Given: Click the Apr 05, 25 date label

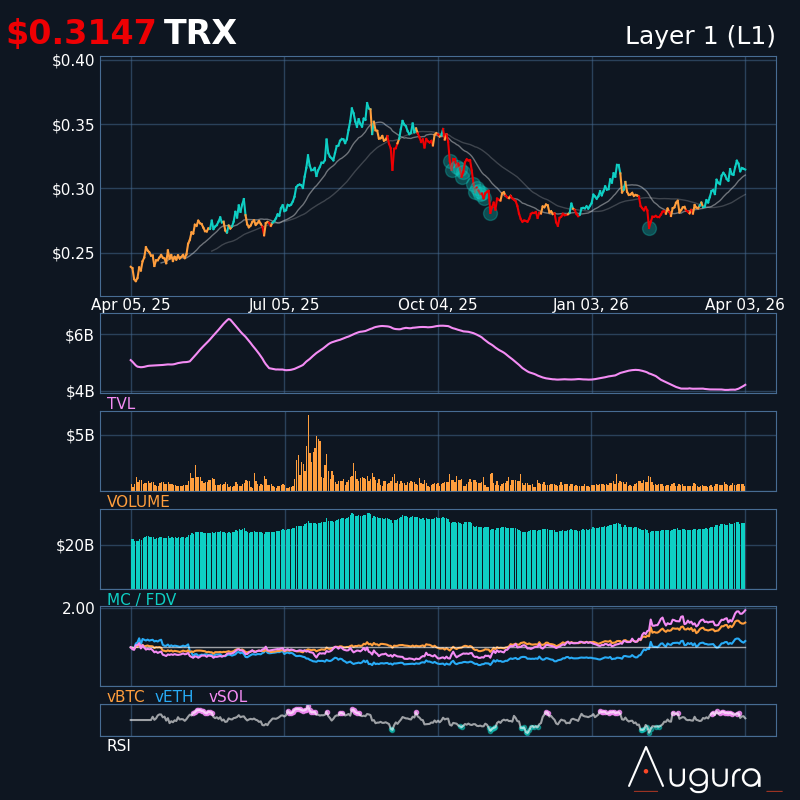Looking at the screenshot, I should click(x=131, y=305).
